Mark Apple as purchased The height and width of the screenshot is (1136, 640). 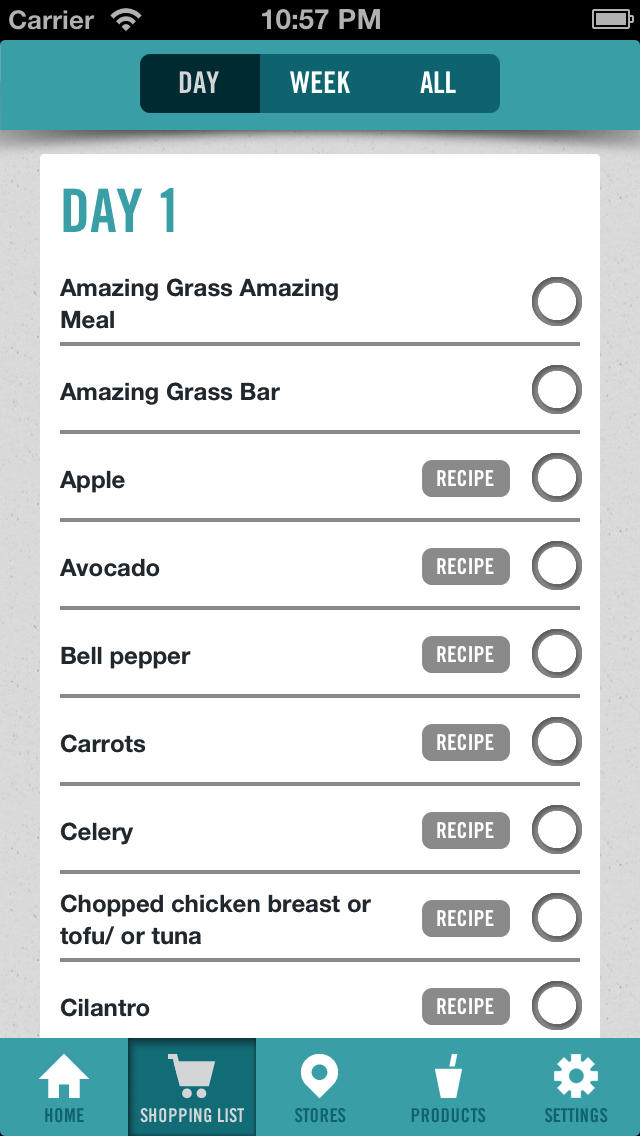pyautogui.click(x=556, y=478)
